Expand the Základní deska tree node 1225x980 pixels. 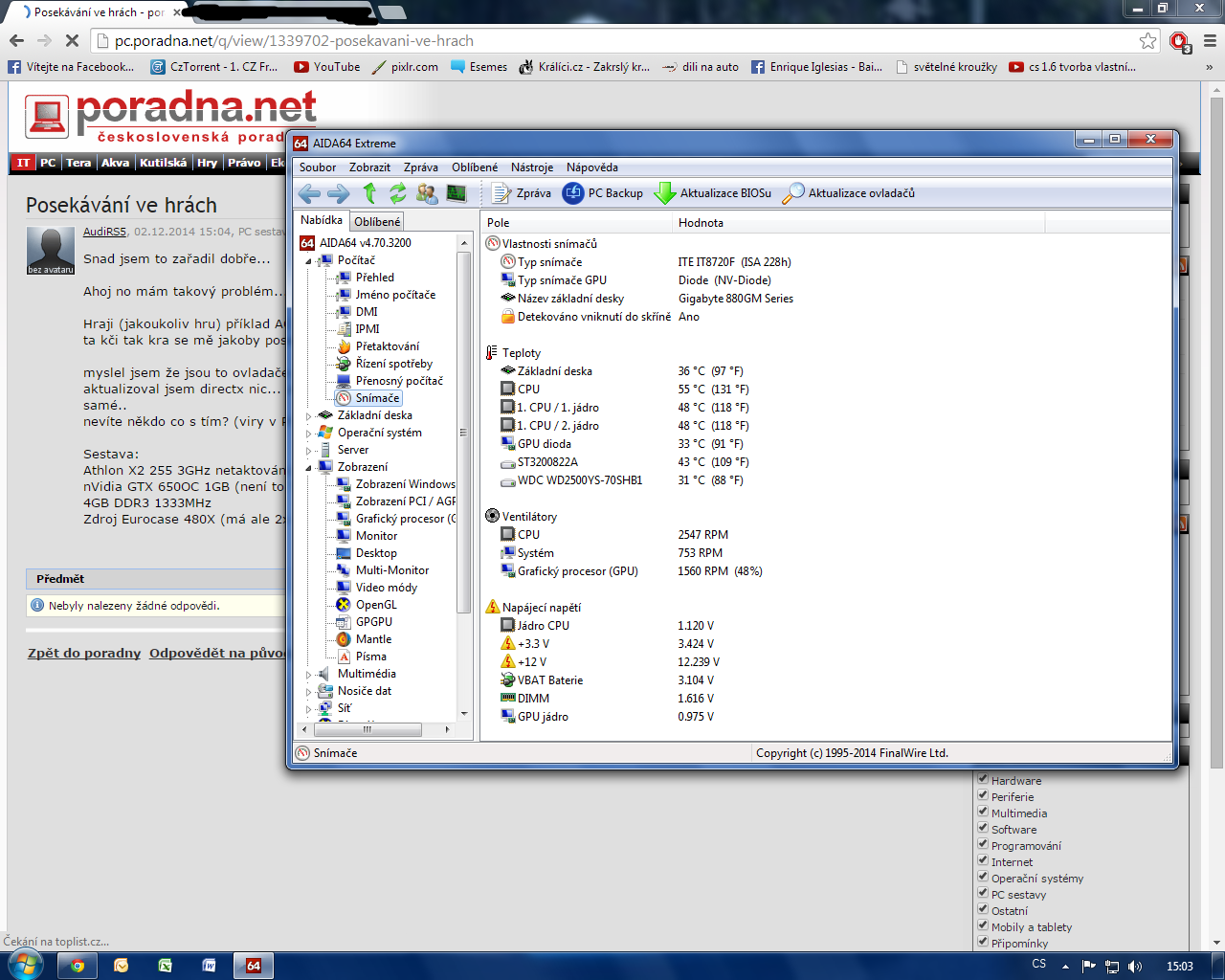[x=309, y=415]
